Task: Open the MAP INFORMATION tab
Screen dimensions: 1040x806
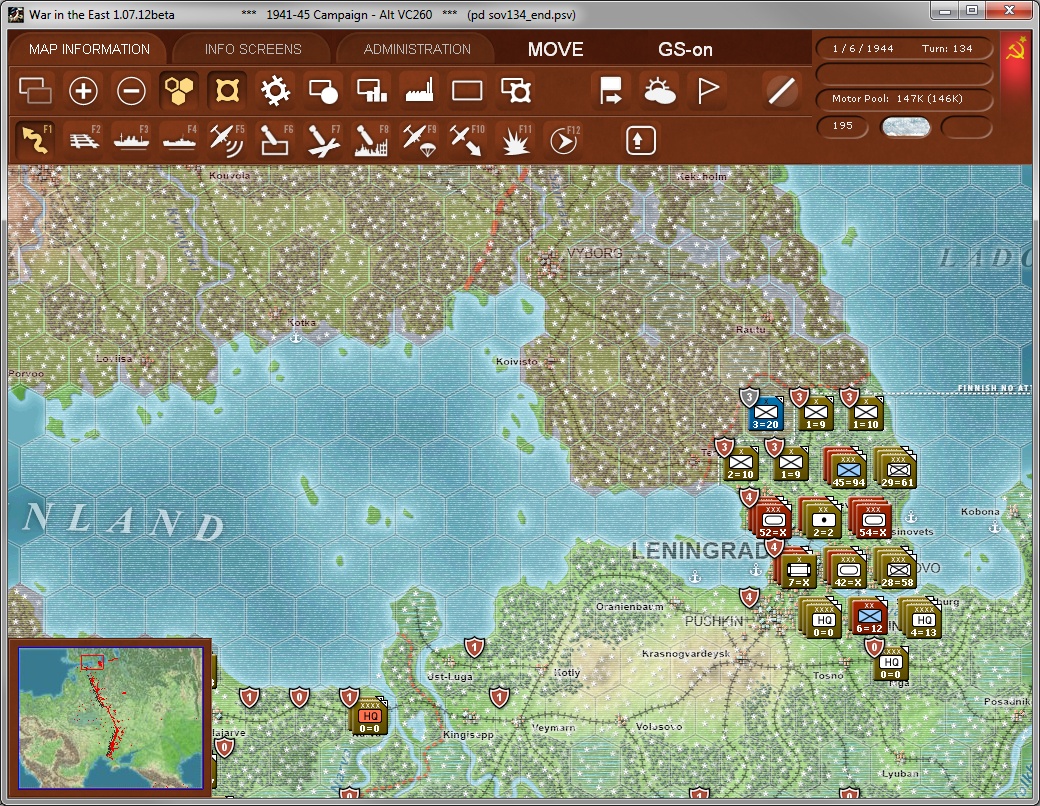Action: tap(90, 49)
